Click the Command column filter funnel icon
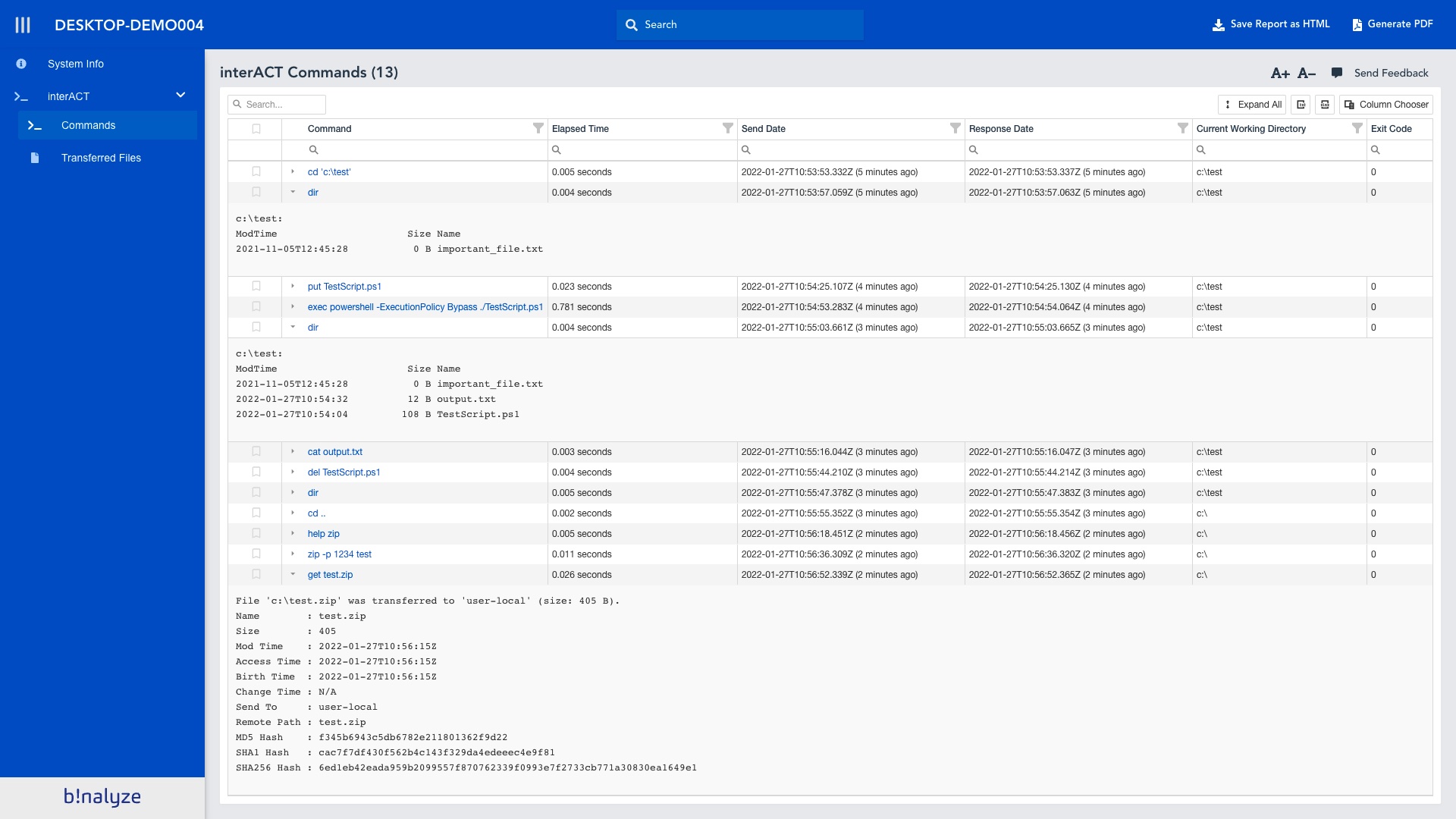Viewport: 1456px width, 819px height. click(538, 128)
